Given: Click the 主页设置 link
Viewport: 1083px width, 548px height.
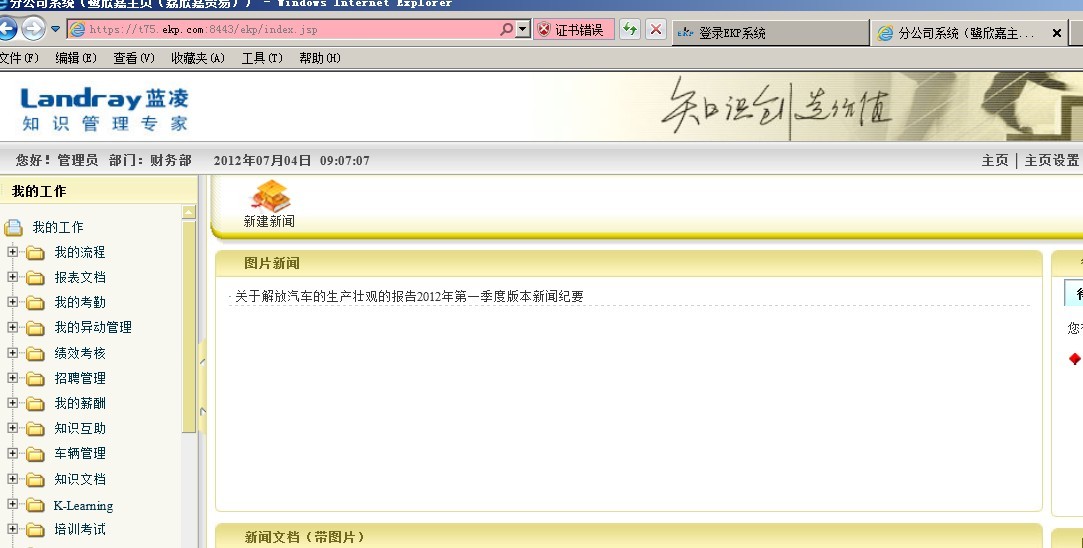Looking at the screenshot, I should point(1051,160).
